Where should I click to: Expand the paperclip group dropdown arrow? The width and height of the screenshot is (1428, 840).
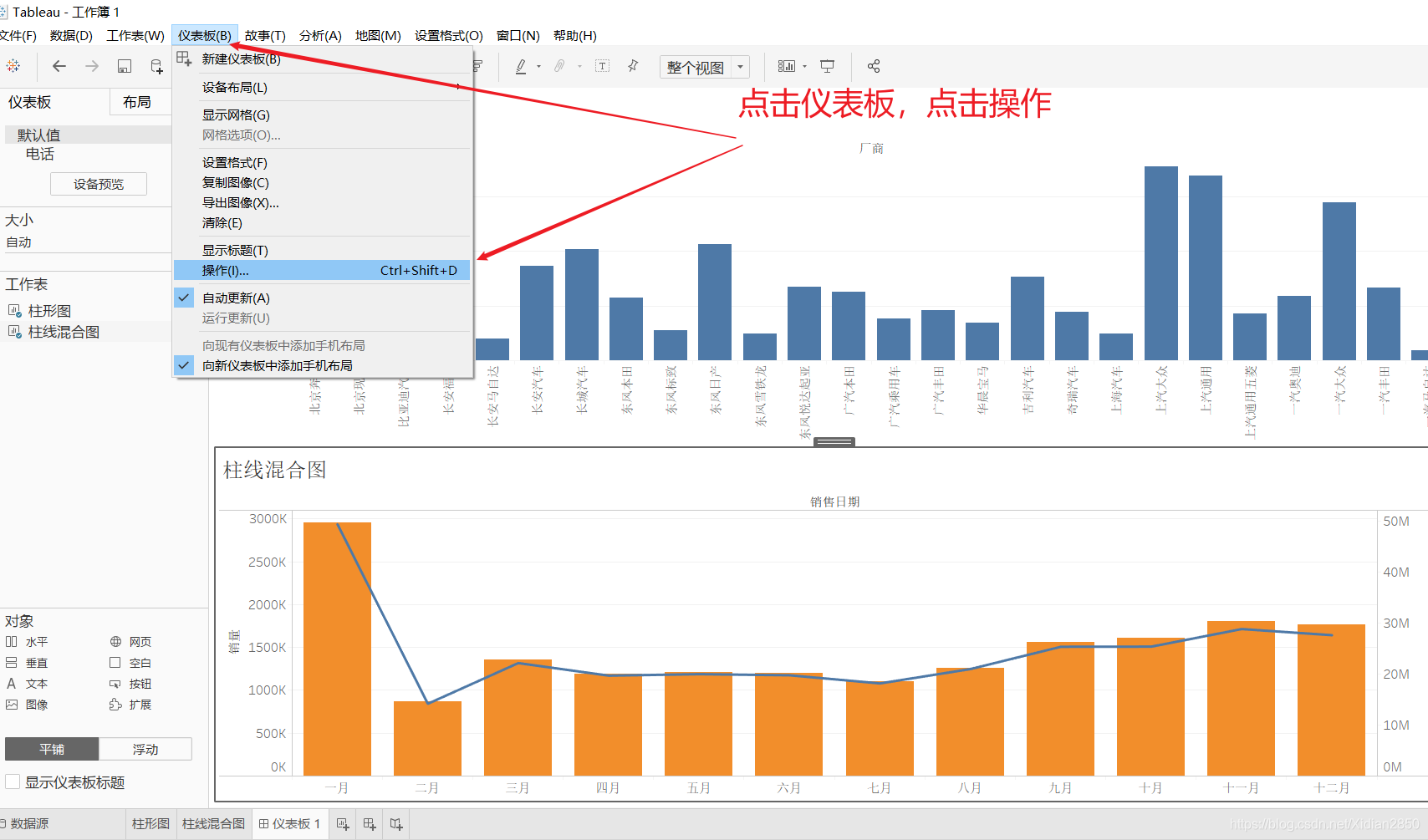click(579, 66)
